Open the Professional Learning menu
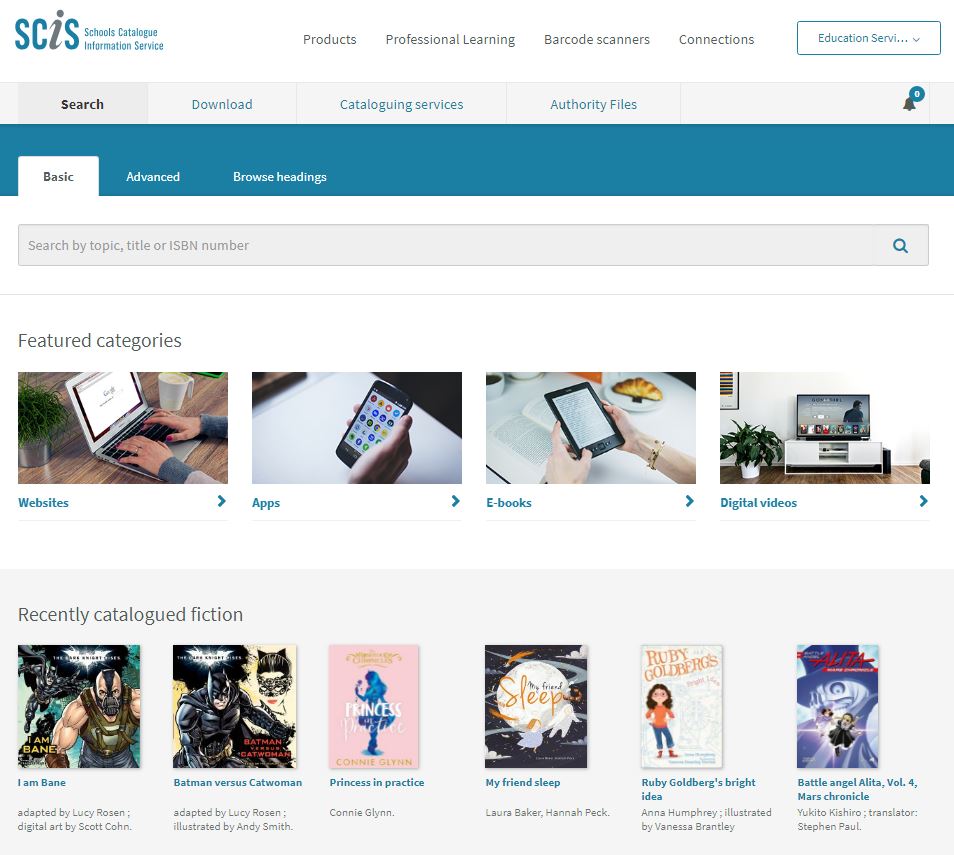 [x=450, y=40]
